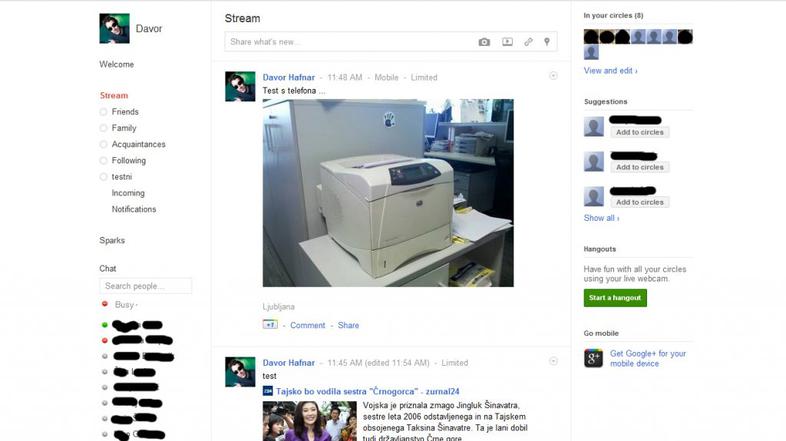Open Davor Hafnar name on 11:48 AM post
The height and width of the screenshot is (441, 786).
tap(289, 78)
